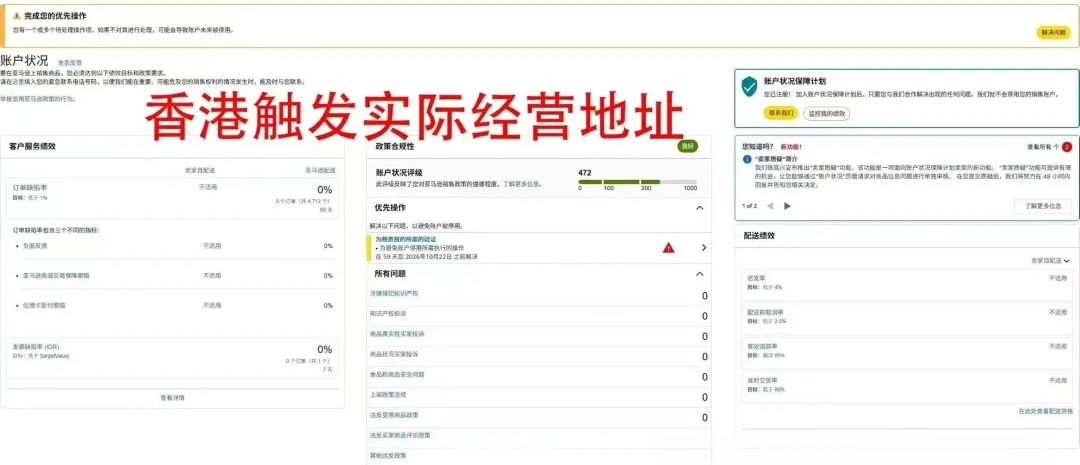Screen dimensions: 1080x465
Task: Click the blue info icon beside 卖家质疑 简介
Action: point(747,159)
